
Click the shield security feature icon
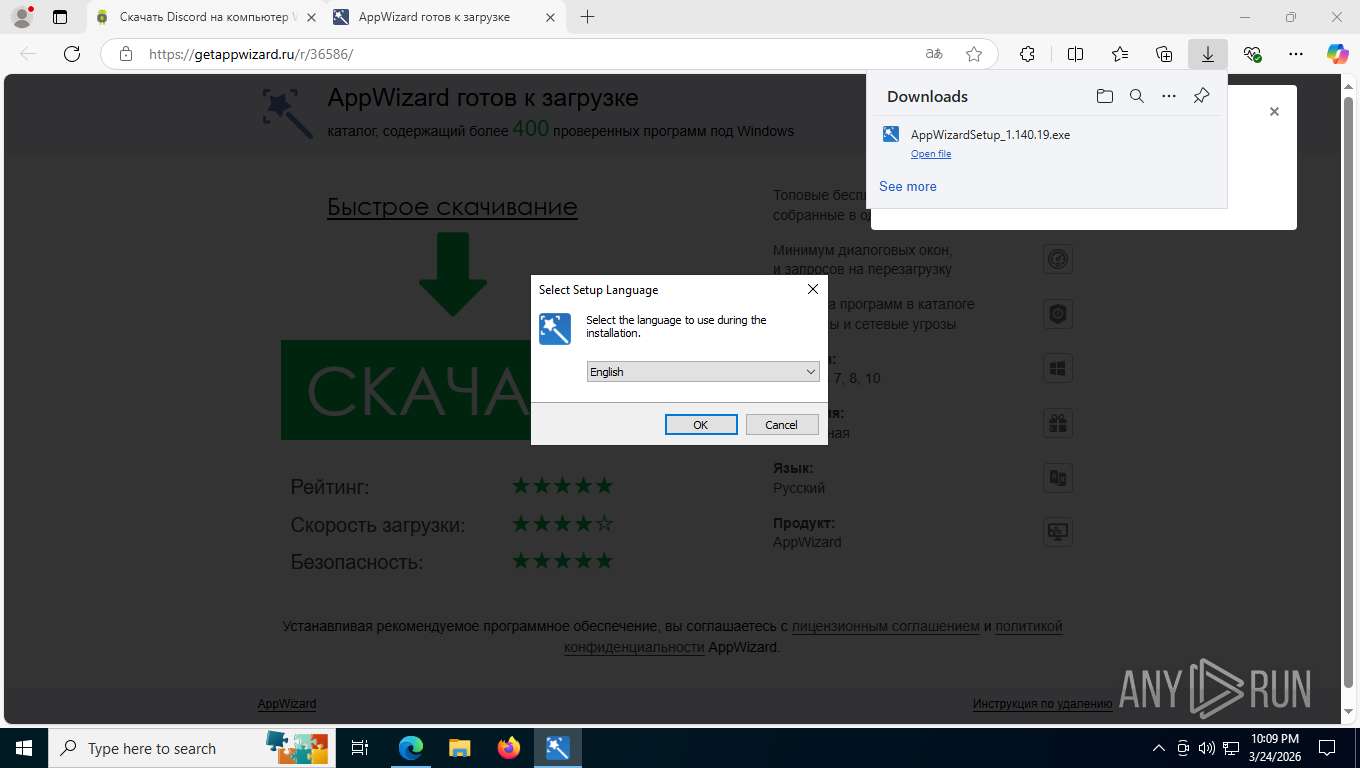[1058, 314]
